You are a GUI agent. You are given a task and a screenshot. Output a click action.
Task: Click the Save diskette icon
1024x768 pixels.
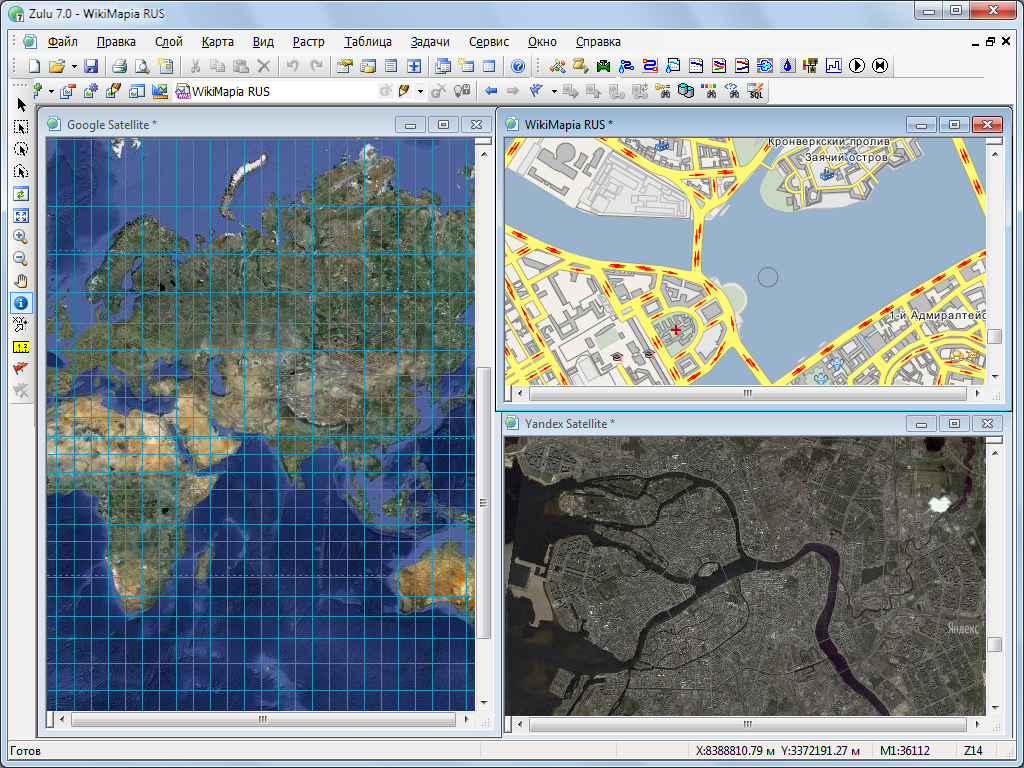point(91,66)
